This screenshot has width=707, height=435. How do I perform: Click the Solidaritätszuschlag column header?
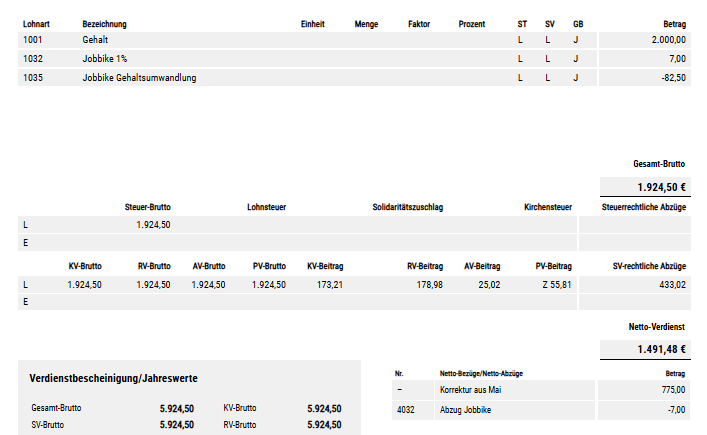(407, 207)
